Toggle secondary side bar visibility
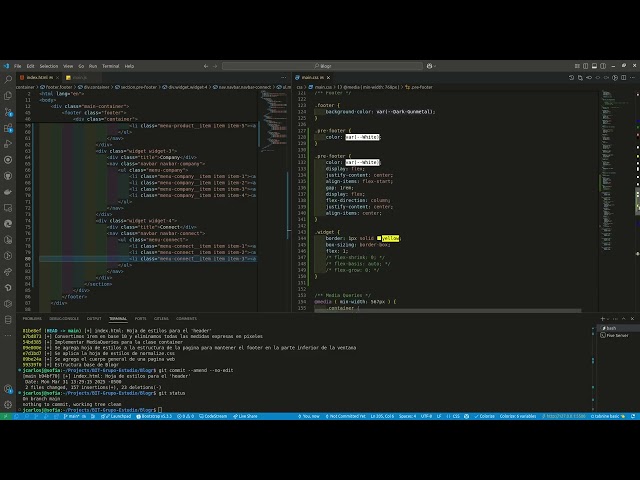The height and width of the screenshot is (480, 640). tap(603, 66)
